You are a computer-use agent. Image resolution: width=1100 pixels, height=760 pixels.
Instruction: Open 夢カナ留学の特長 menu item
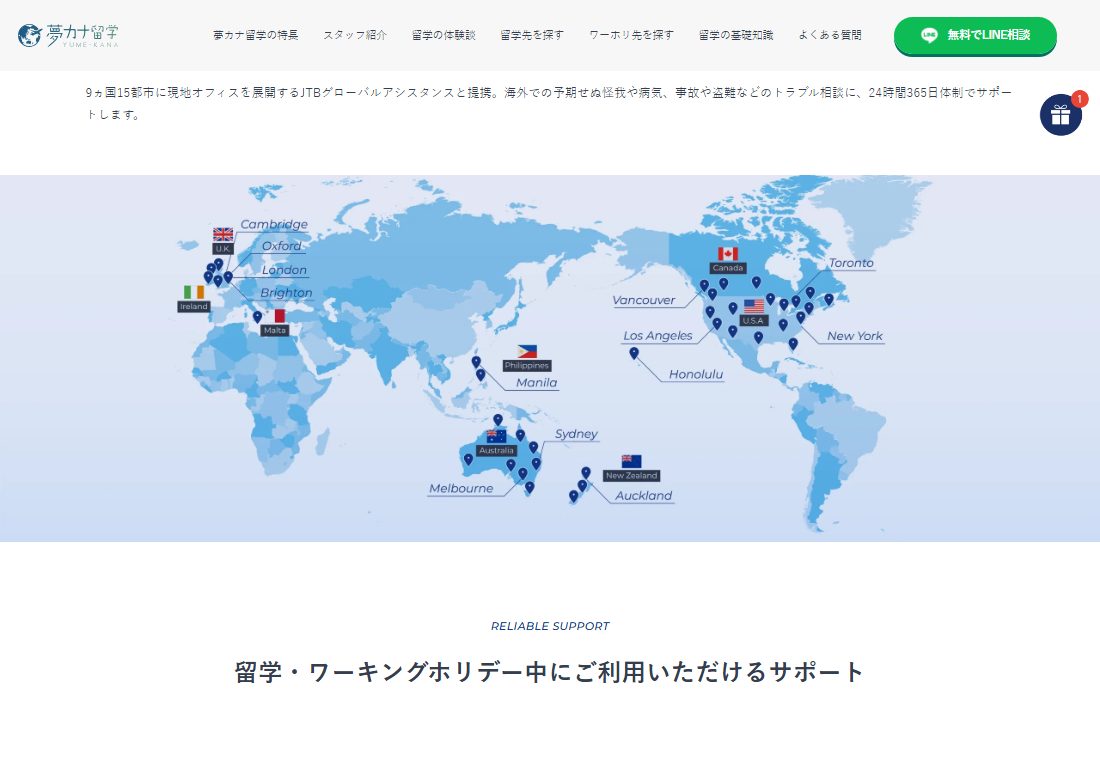point(256,34)
